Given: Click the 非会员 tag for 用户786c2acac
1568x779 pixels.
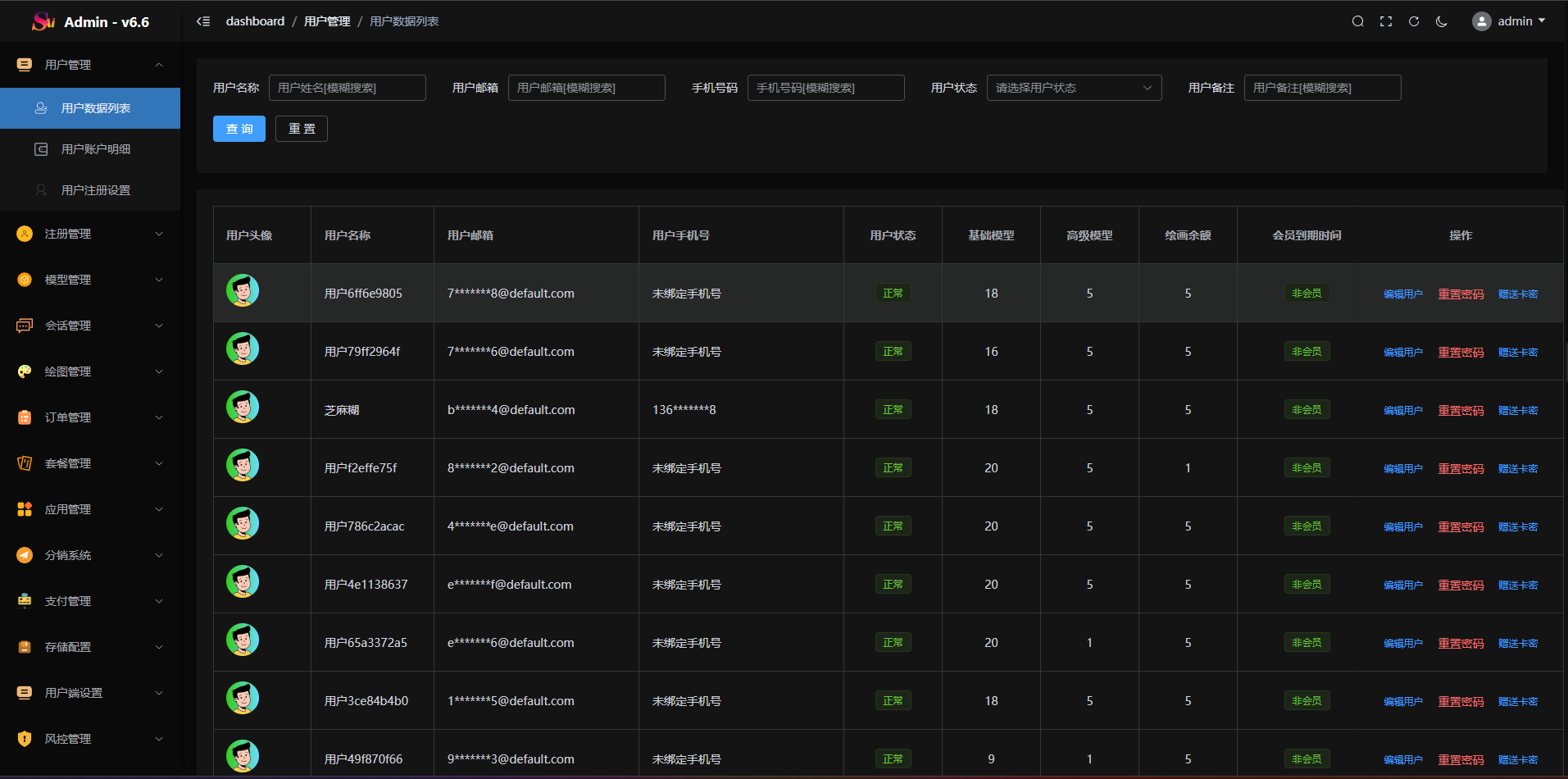Looking at the screenshot, I should point(1307,526).
